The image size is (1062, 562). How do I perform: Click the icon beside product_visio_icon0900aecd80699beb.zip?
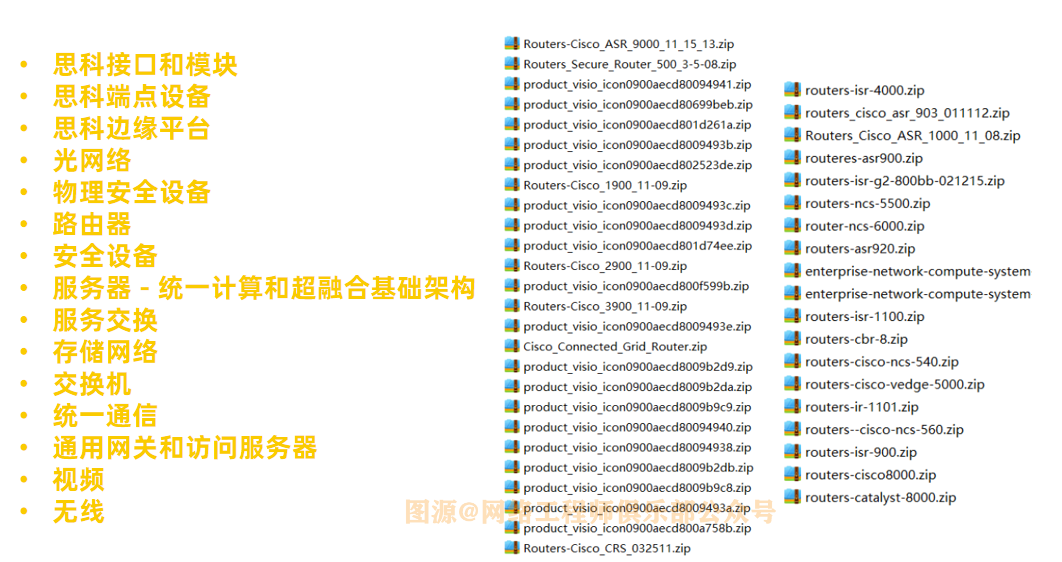(512, 104)
